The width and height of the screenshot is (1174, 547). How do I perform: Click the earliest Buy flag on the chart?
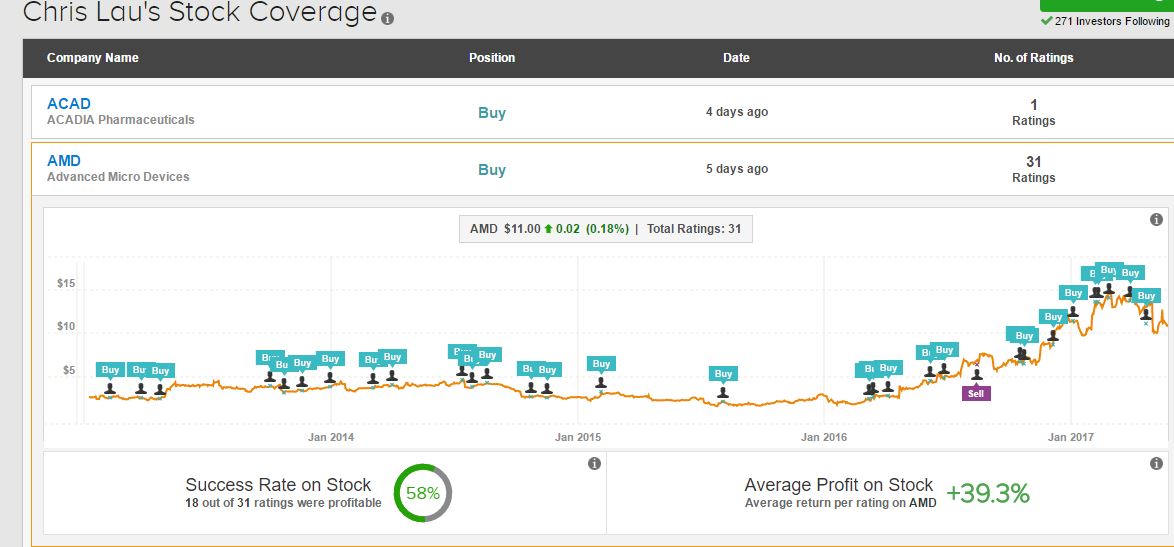[110, 370]
